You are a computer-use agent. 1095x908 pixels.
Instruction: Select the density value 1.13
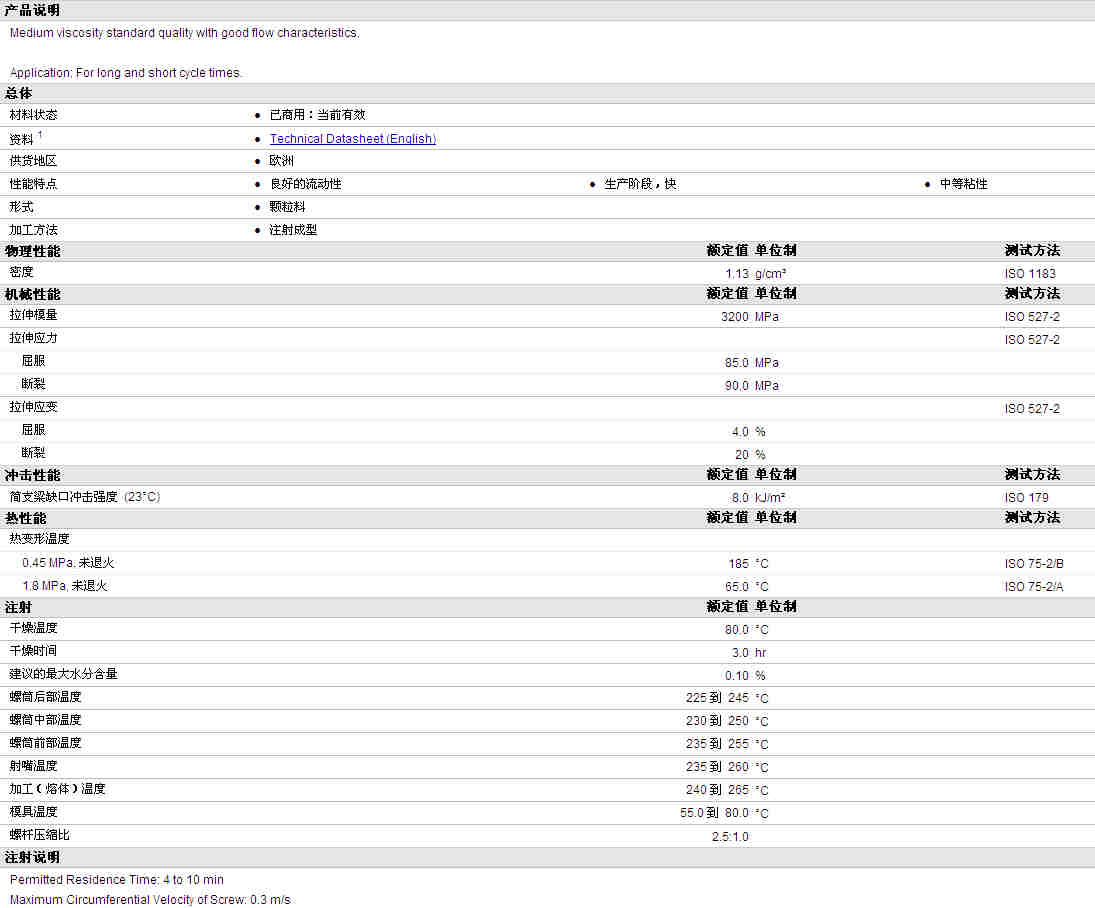coord(736,274)
